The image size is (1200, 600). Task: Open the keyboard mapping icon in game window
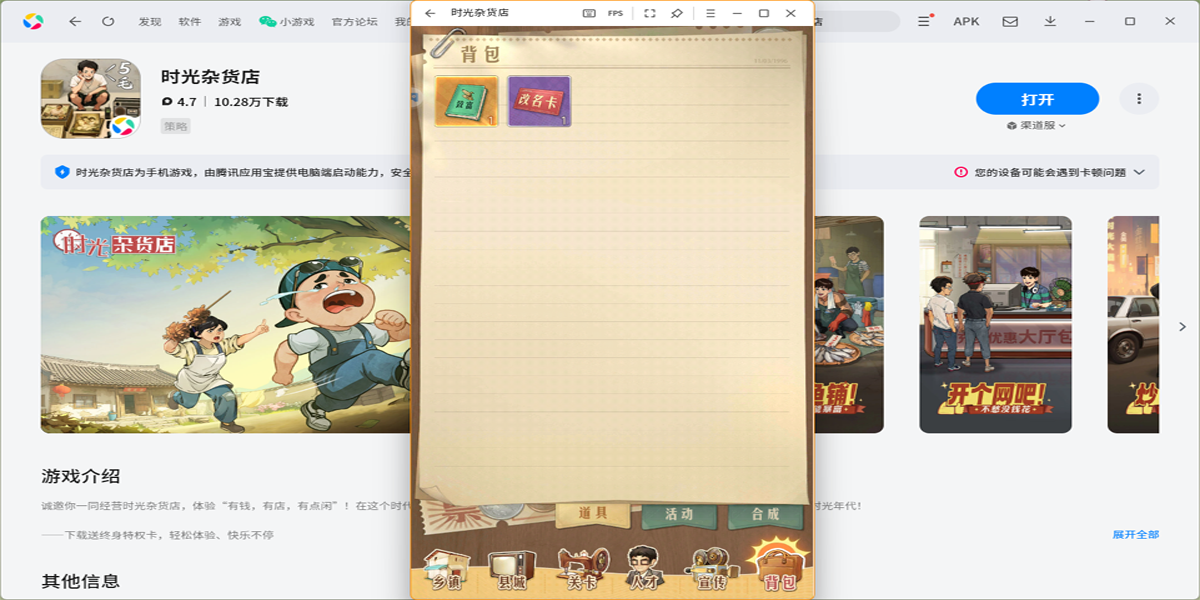pyautogui.click(x=589, y=13)
